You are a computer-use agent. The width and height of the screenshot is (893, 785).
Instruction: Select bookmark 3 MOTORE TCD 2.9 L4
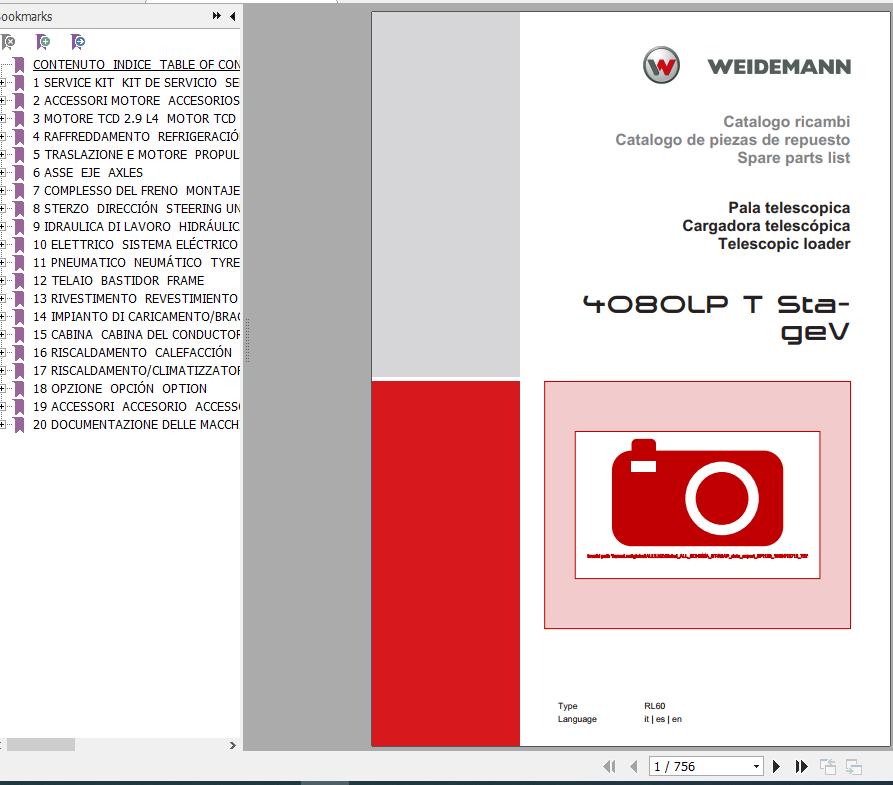tap(134, 118)
